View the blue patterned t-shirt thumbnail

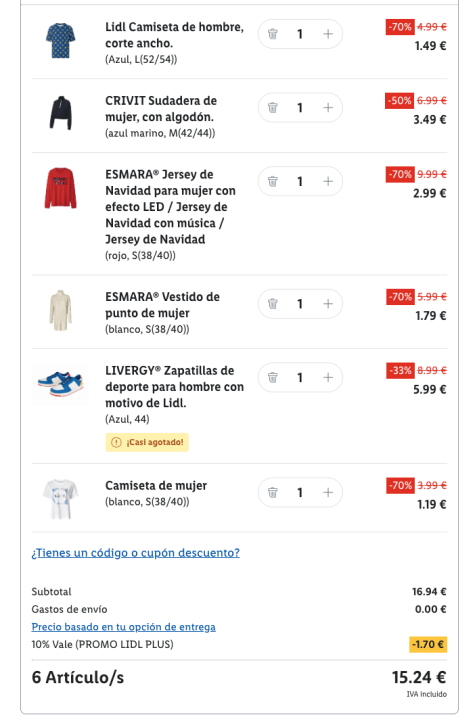(61, 41)
